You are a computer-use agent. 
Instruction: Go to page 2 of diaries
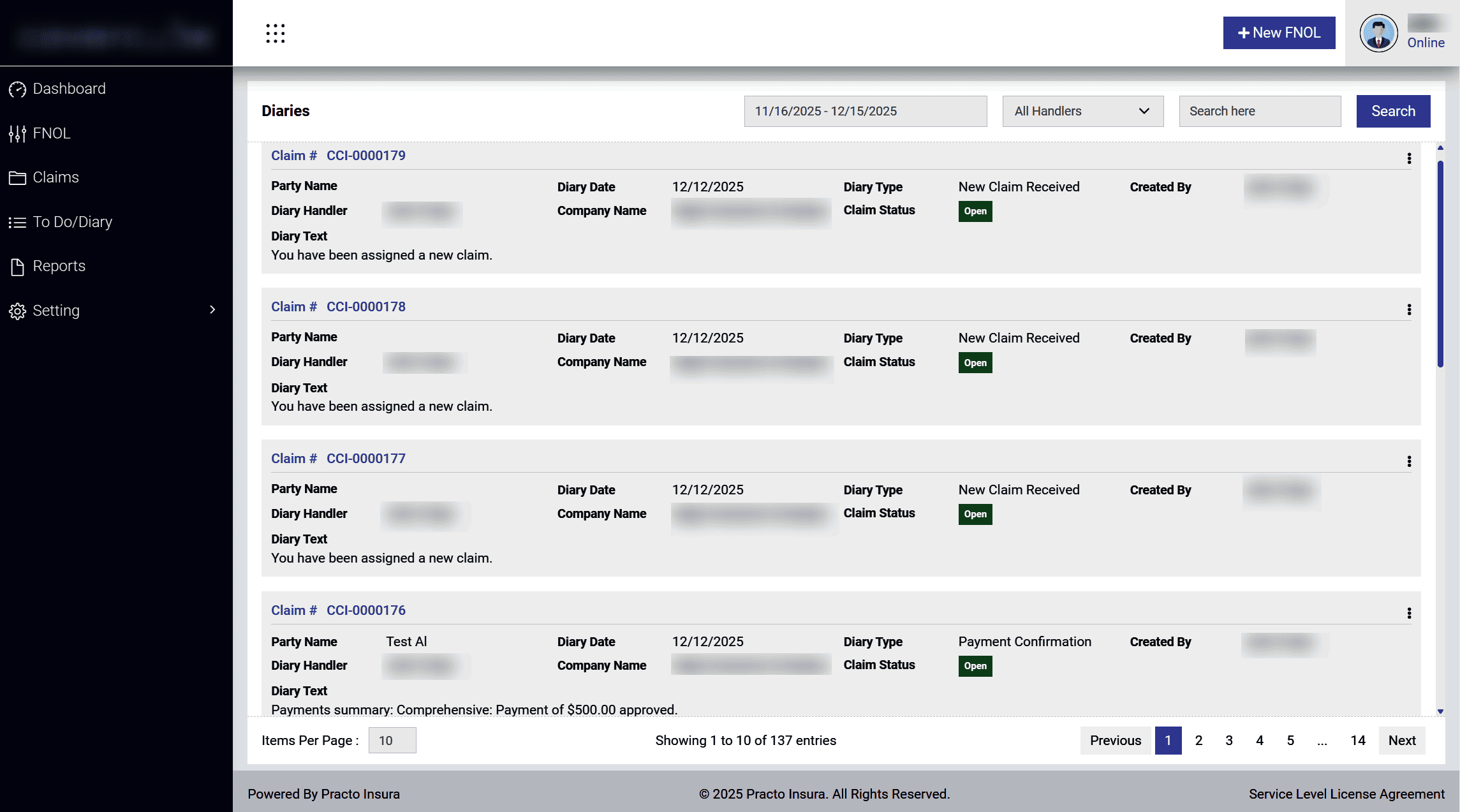click(1198, 741)
